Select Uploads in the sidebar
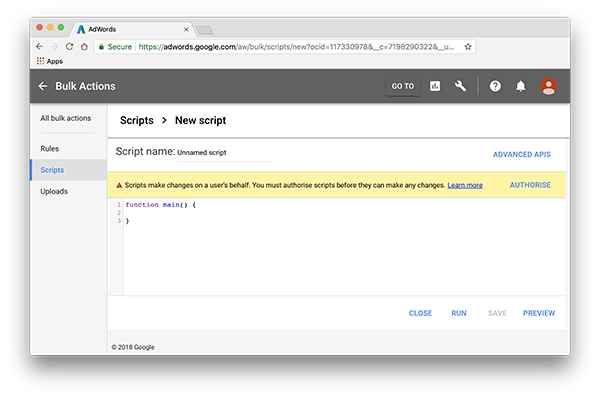Viewport: 600px width, 398px height. [54, 191]
